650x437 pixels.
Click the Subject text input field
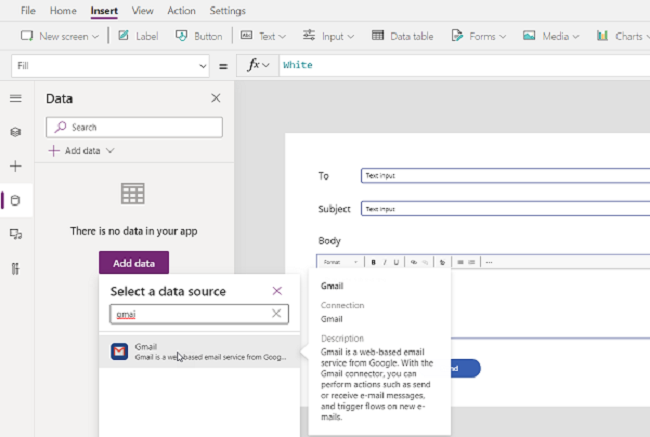[x=505, y=209]
